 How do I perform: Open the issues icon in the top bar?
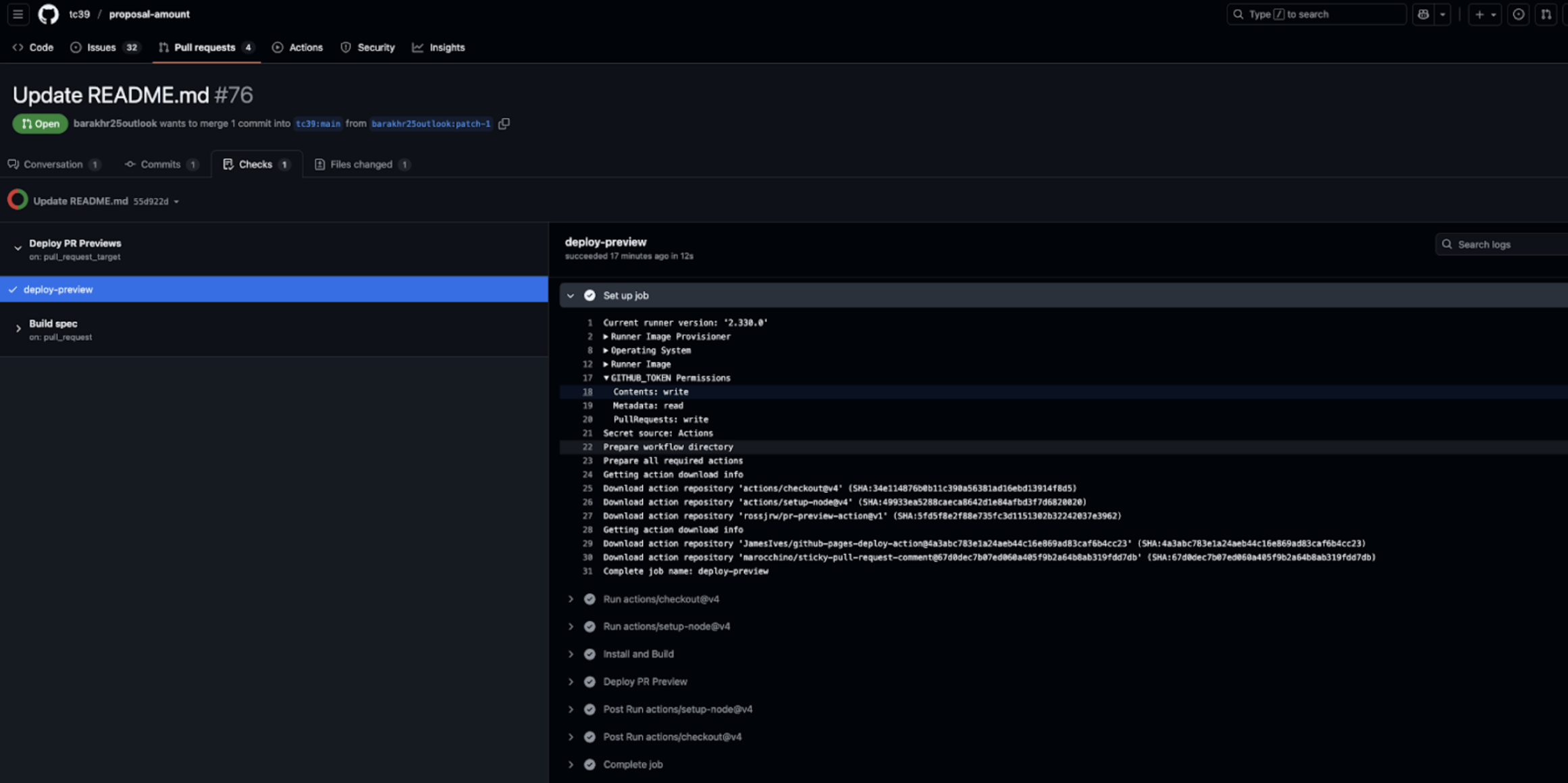(x=1518, y=14)
